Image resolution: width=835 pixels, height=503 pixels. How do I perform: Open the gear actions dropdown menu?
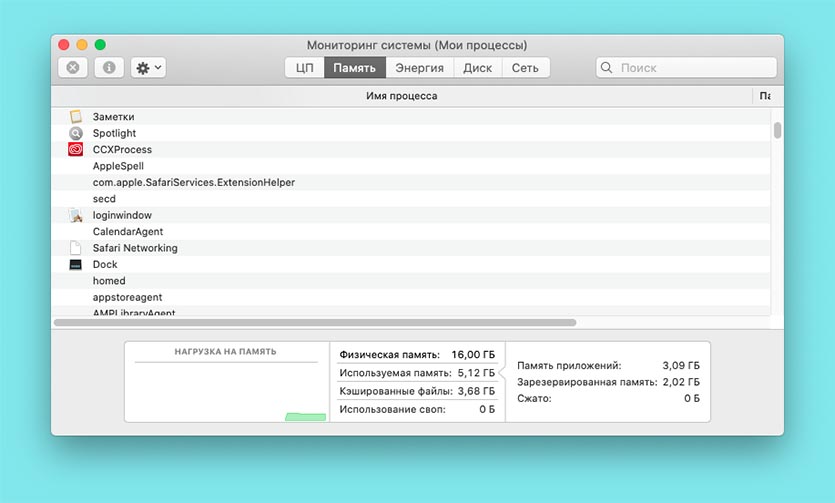click(149, 68)
